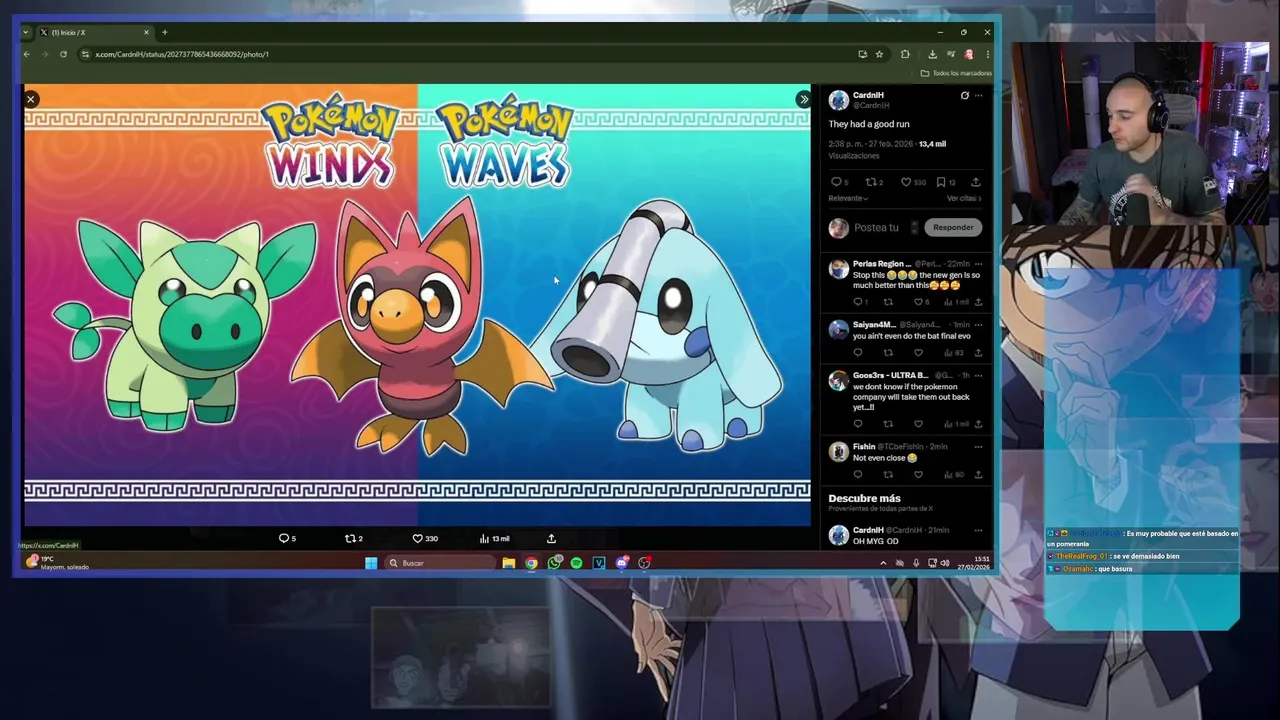This screenshot has width=1280, height=720.
Task: Open more options on Saiyan4M's reply
Action: (978, 324)
